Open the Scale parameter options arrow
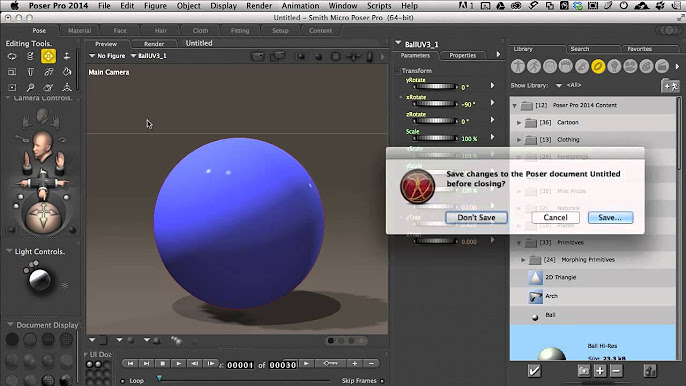Image resolution: width=686 pixels, height=386 pixels. 492,137
